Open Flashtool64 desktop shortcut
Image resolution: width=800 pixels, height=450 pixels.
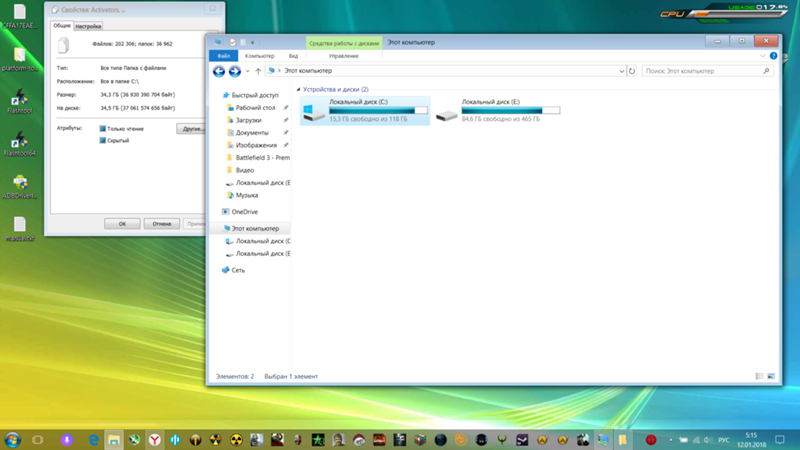(x=20, y=143)
